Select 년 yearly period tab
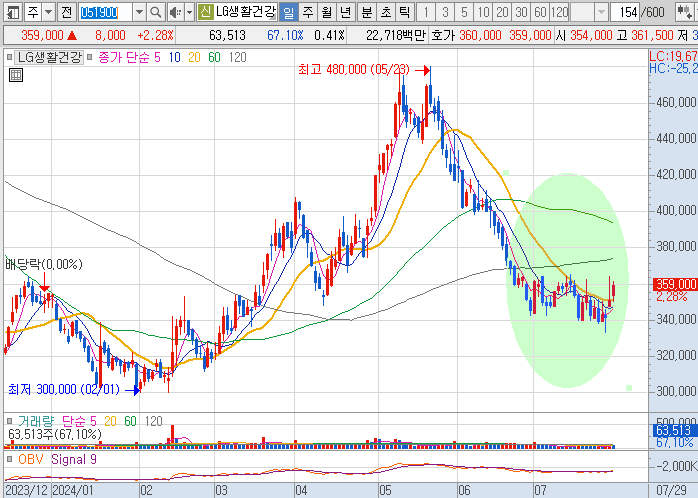698x498 pixels. click(x=345, y=12)
